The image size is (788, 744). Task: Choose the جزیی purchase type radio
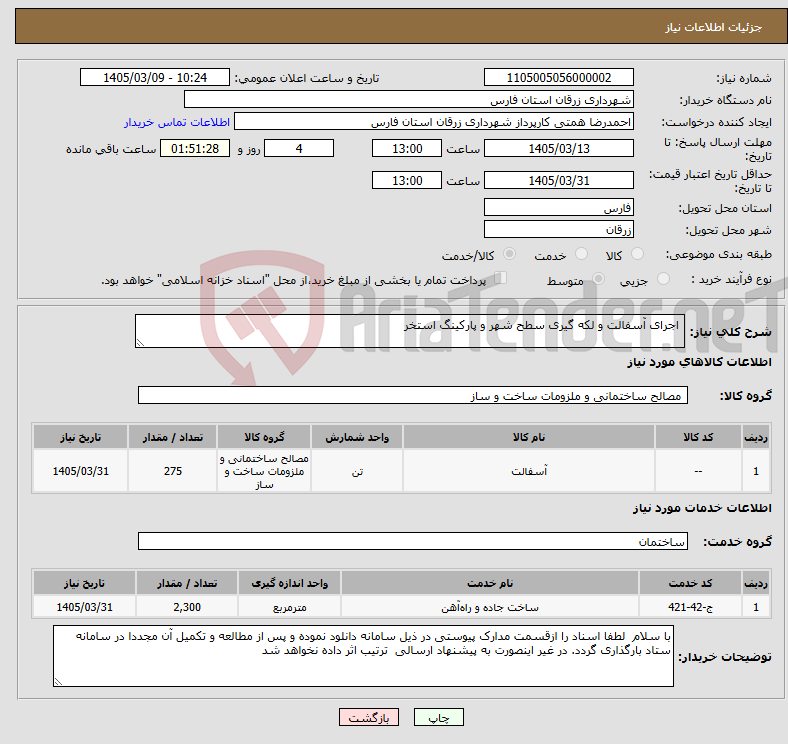pyautogui.click(x=663, y=278)
